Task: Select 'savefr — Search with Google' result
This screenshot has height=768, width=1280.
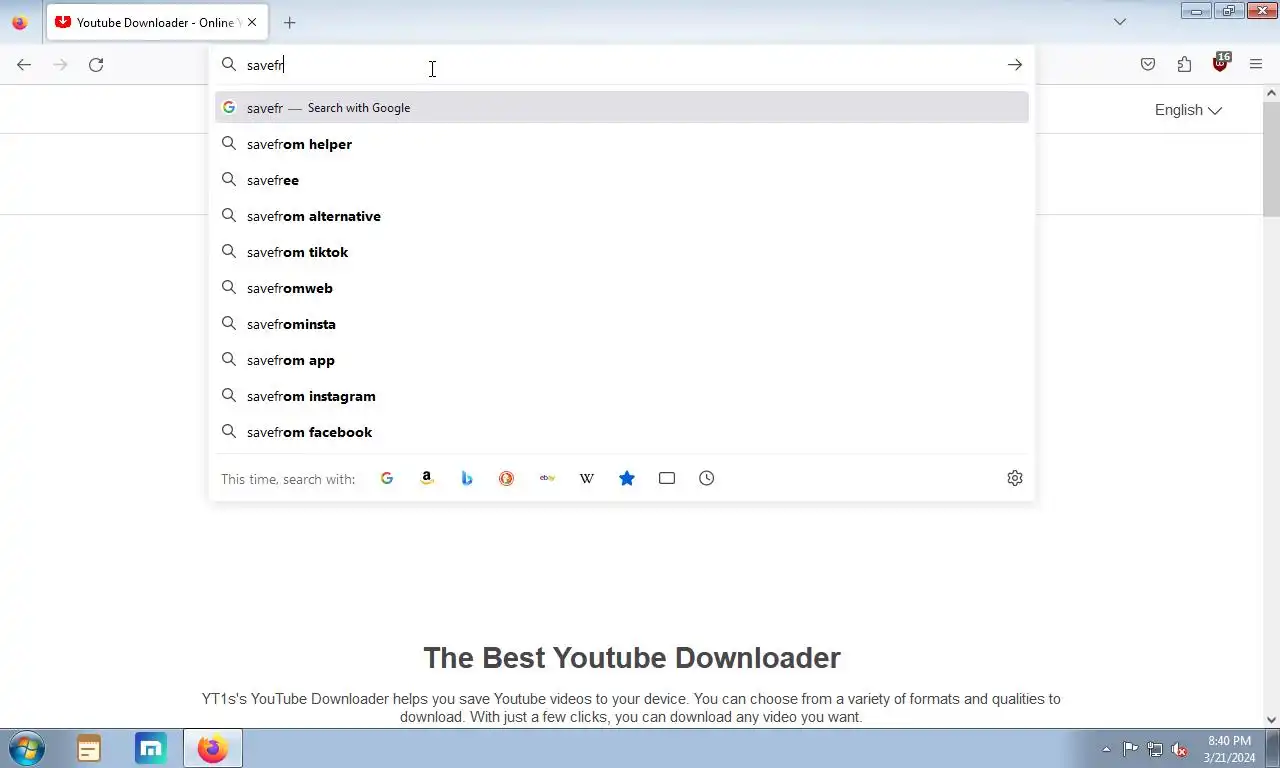Action: [622, 108]
